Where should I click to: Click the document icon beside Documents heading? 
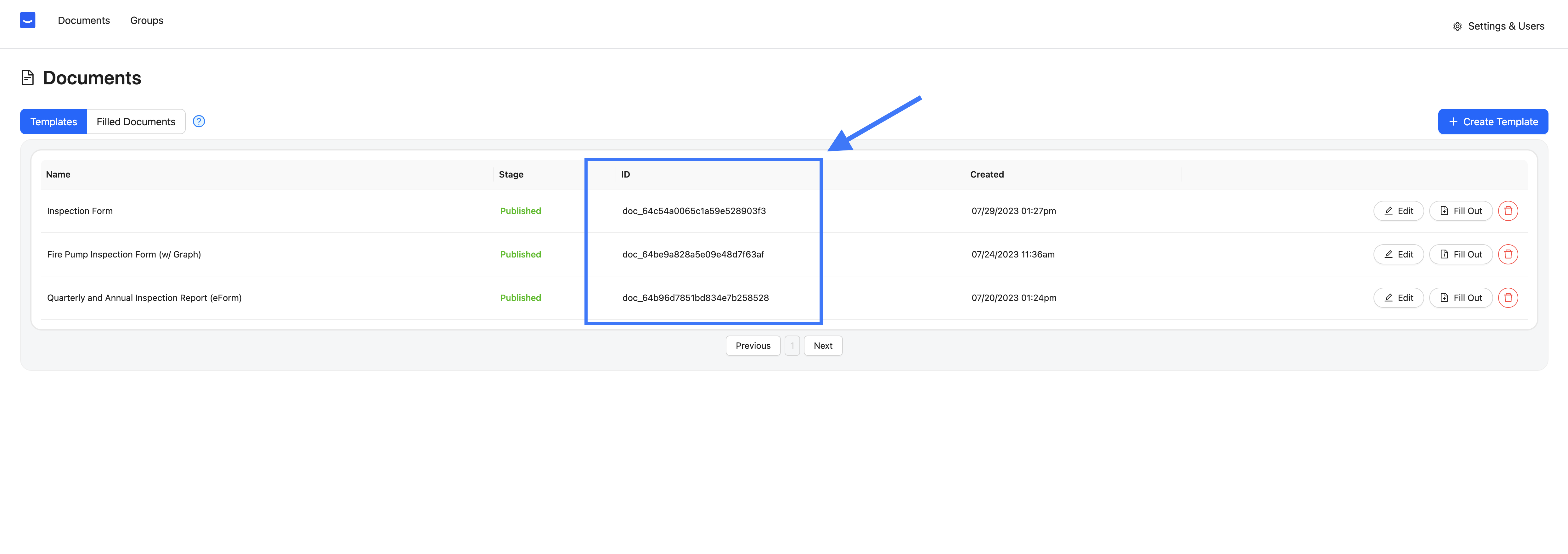pyautogui.click(x=27, y=77)
